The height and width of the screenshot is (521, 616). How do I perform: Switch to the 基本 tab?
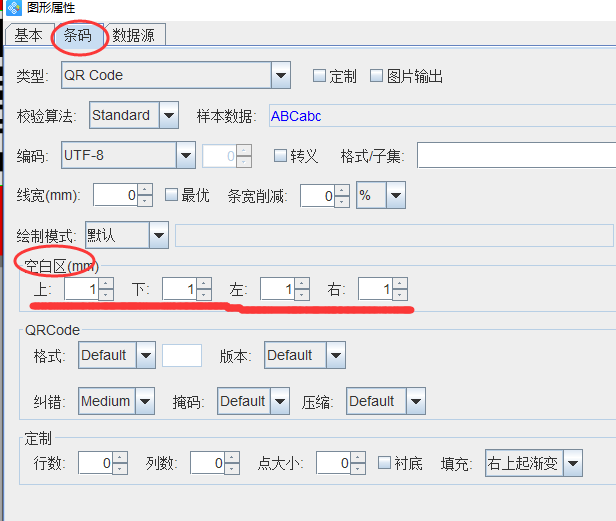point(28,35)
